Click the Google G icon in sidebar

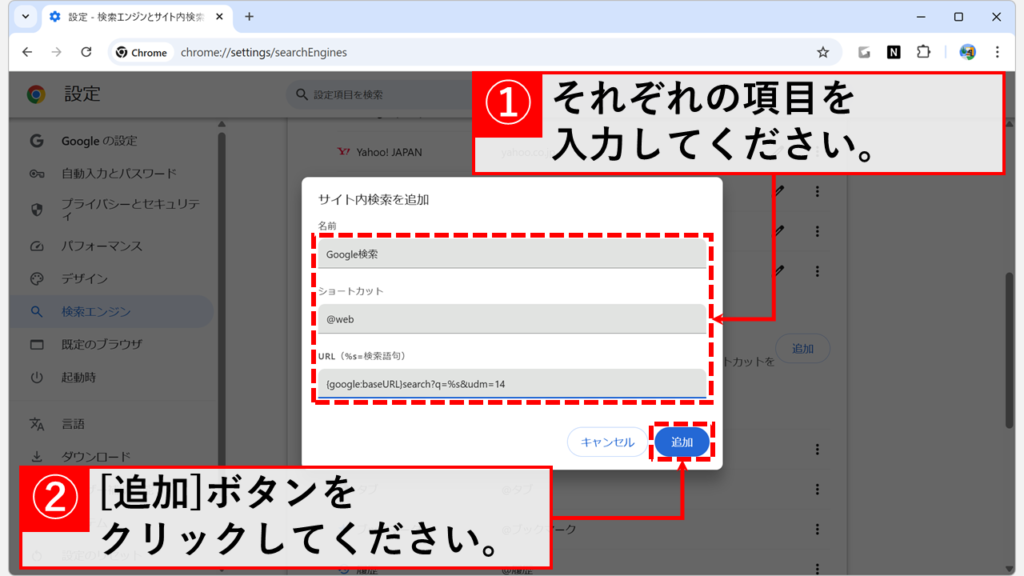pyautogui.click(x=37, y=141)
